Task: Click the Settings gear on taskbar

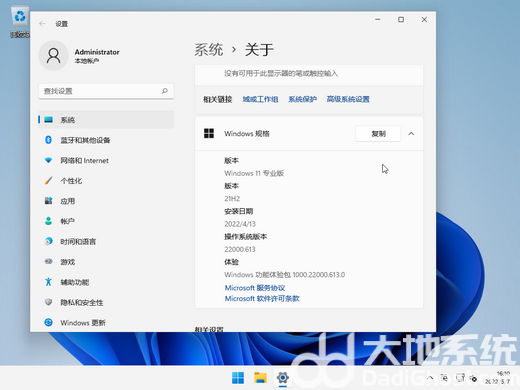Action: click(283, 378)
